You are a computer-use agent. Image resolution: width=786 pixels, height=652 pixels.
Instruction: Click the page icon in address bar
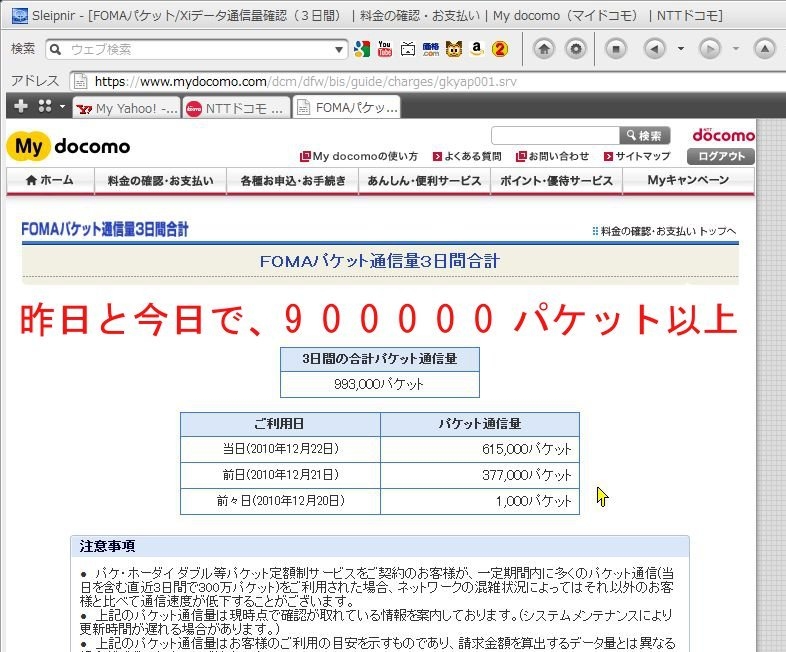tap(81, 81)
